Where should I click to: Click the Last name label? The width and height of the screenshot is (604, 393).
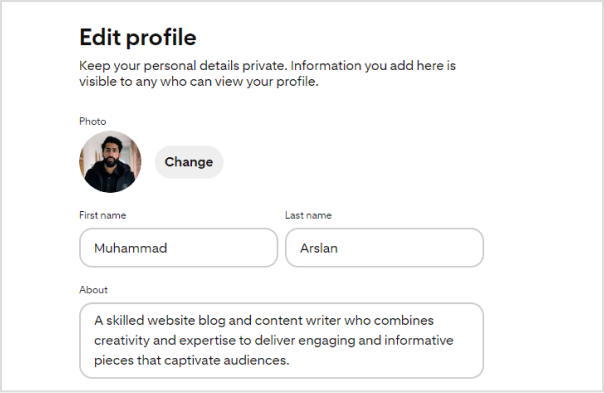click(x=308, y=215)
